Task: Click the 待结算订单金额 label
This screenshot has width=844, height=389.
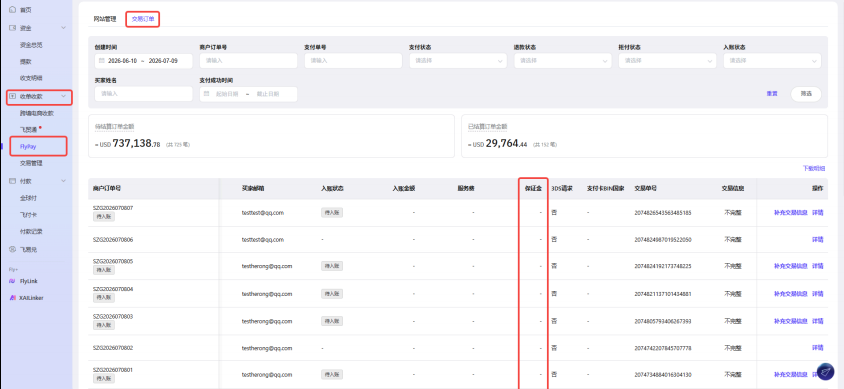Action: (x=115, y=127)
